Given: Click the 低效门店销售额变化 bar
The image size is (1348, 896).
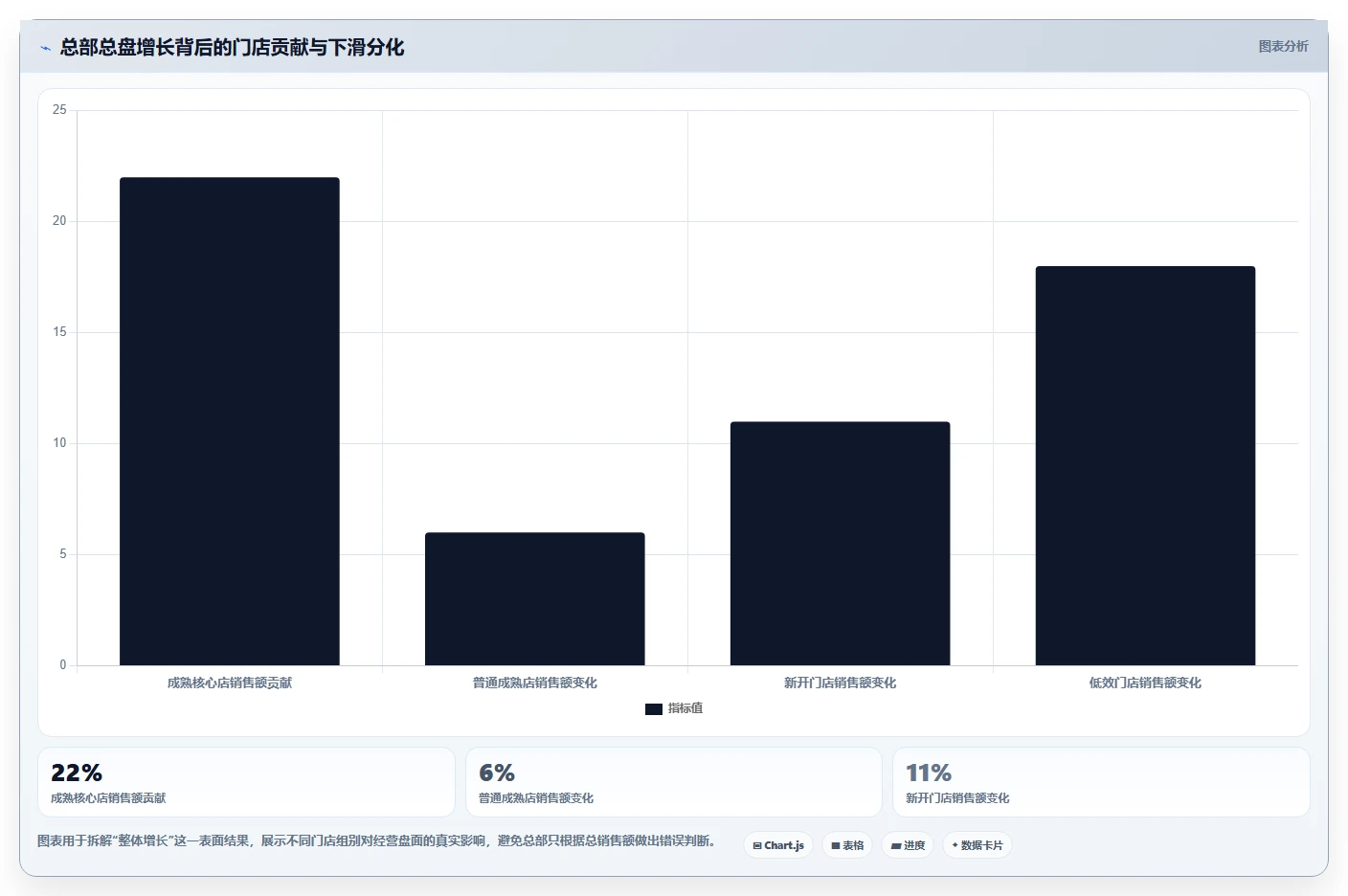Looking at the screenshot, I should click(1145, 465).
